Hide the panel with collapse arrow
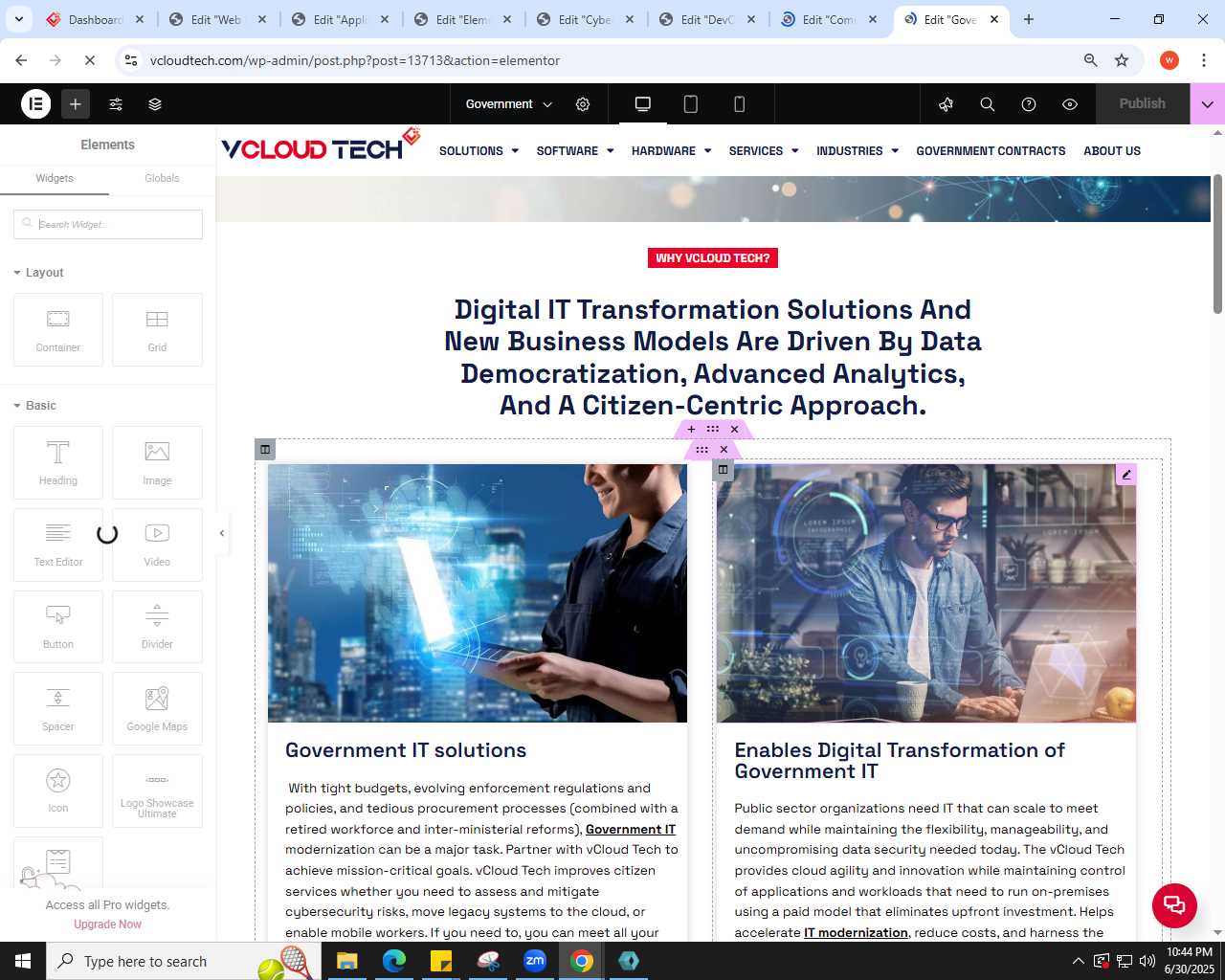This screenshot has height=980, width=1225. (222, 533)
